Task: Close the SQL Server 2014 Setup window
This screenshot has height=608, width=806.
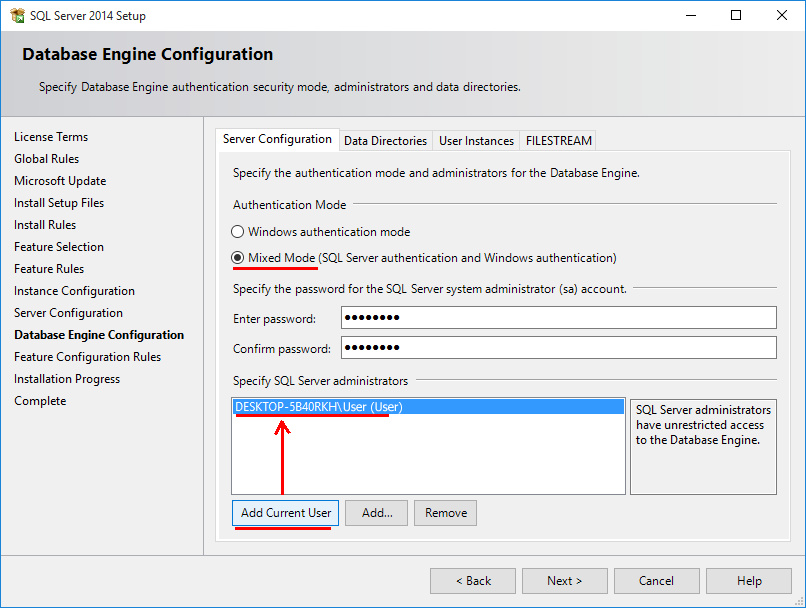Action: [x=782, y=15]
